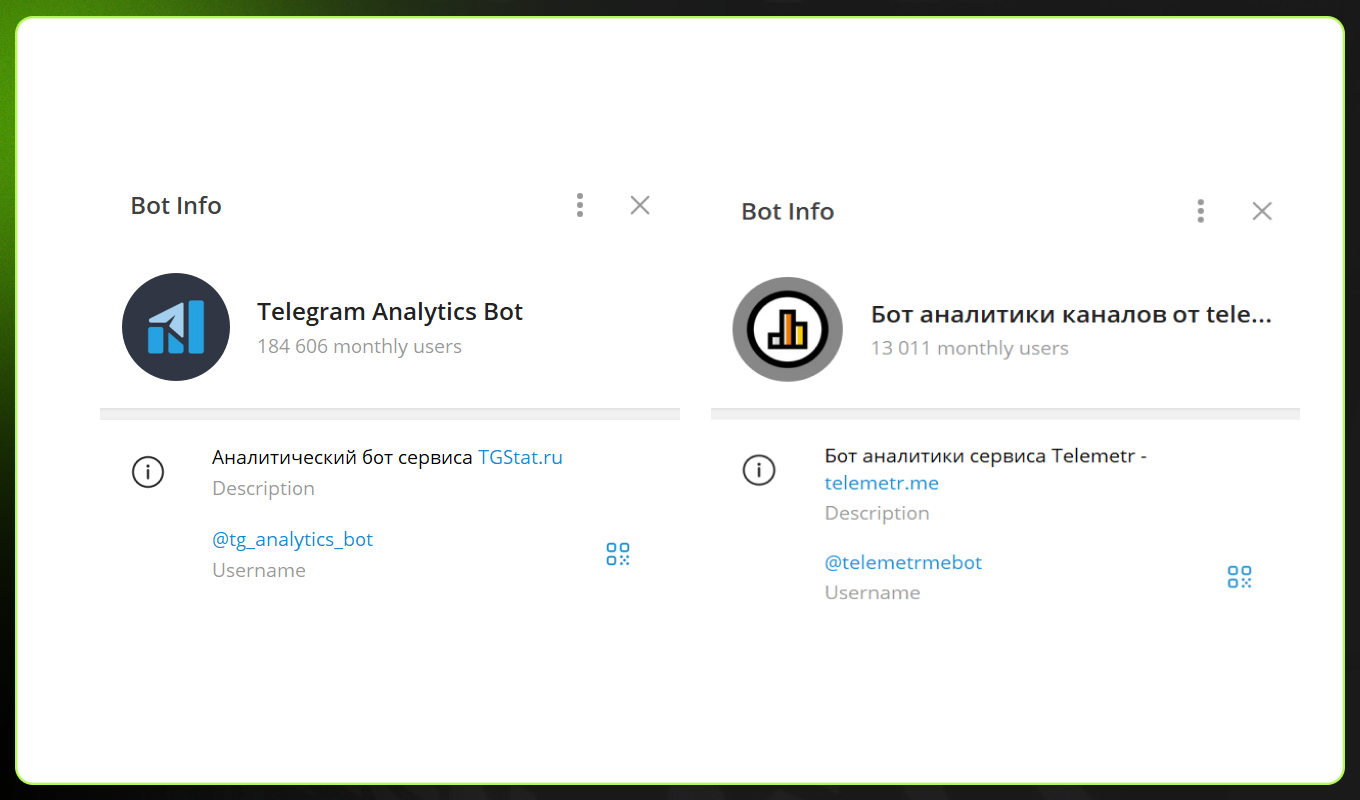The image size is (1360, 800).
Task: Select the Telegram Analytics Bot title
Action: 390,311
